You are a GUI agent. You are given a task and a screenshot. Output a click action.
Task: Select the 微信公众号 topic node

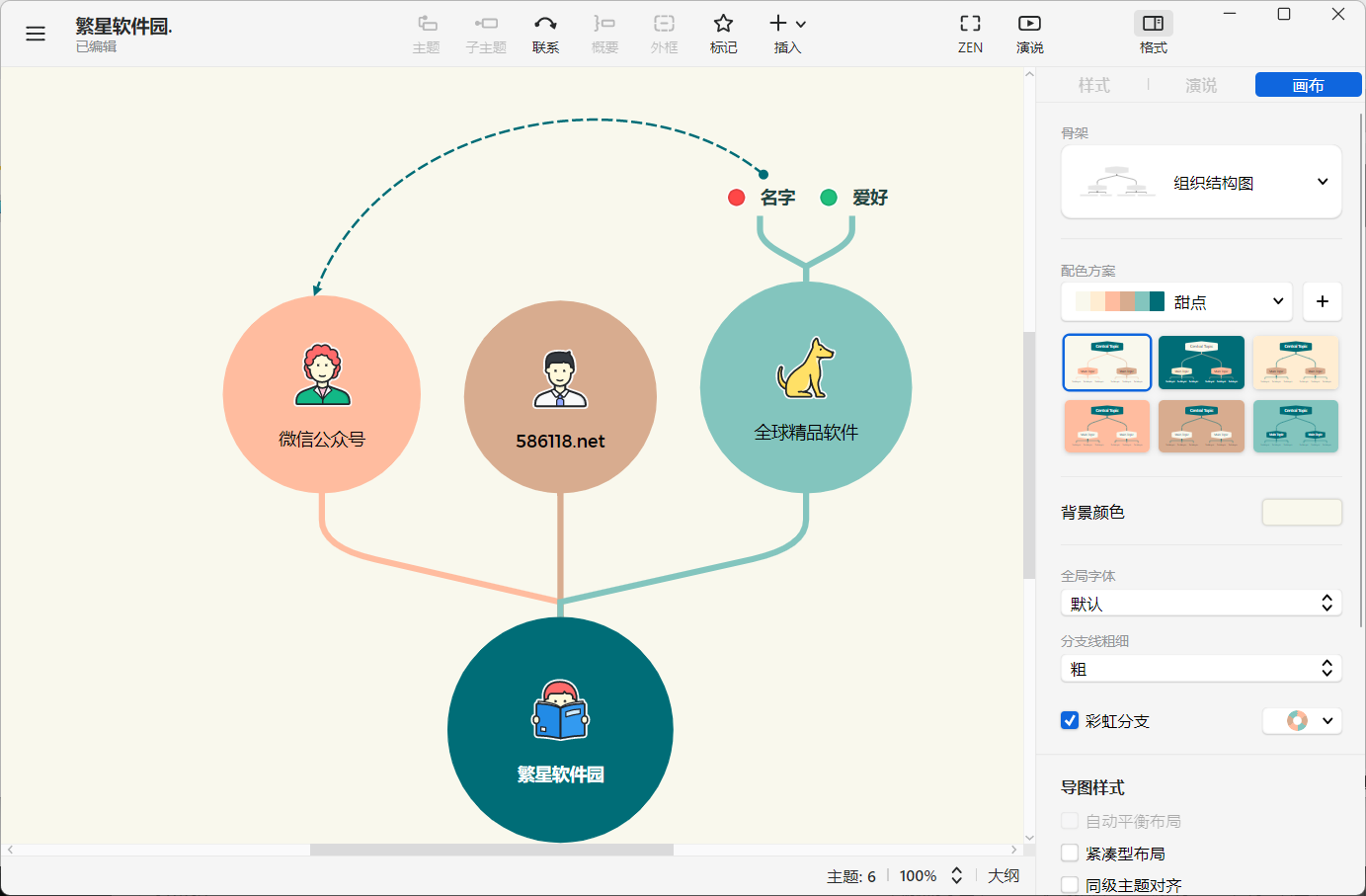[x=322, y=394]
